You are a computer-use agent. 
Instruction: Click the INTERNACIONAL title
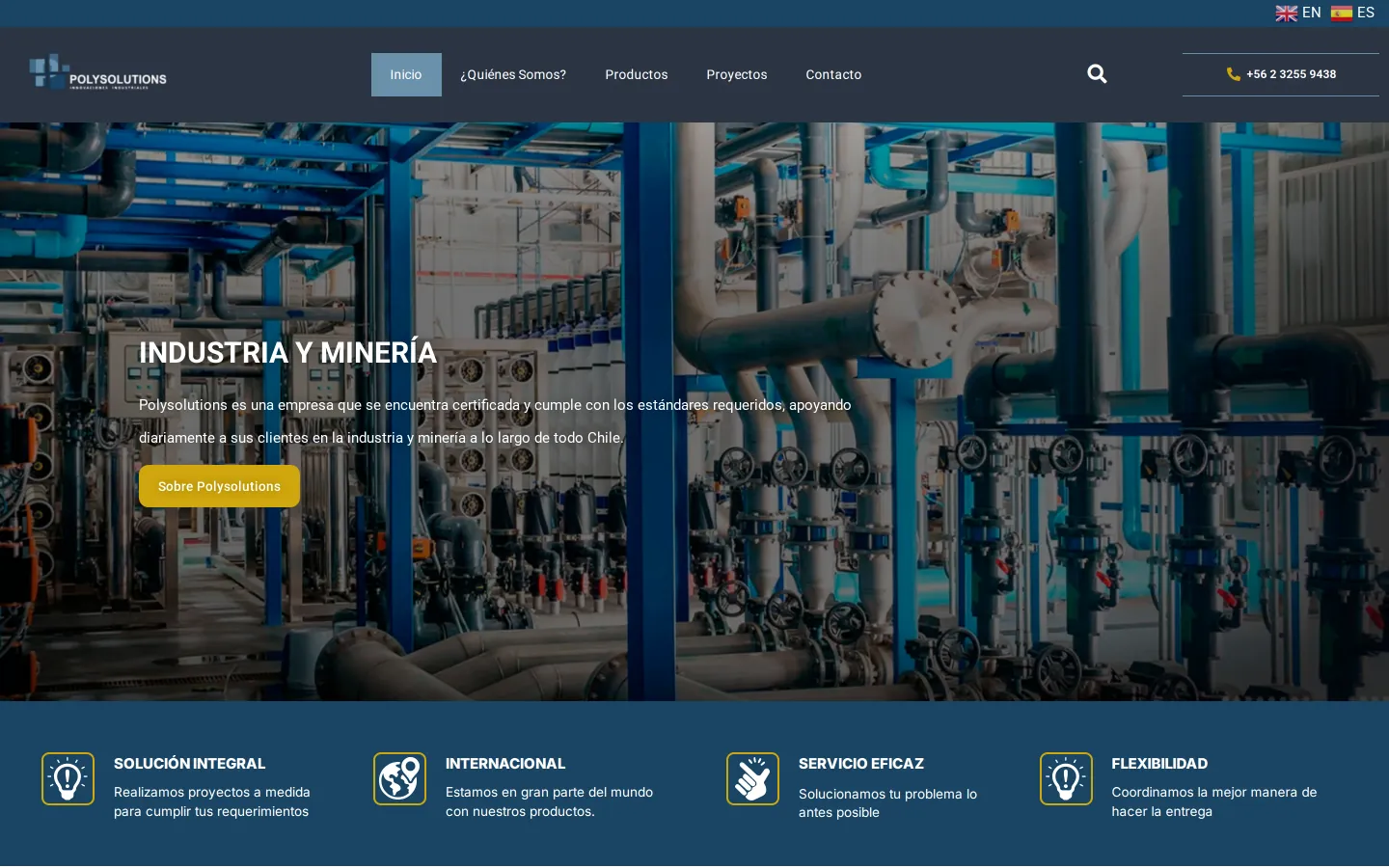505,764
